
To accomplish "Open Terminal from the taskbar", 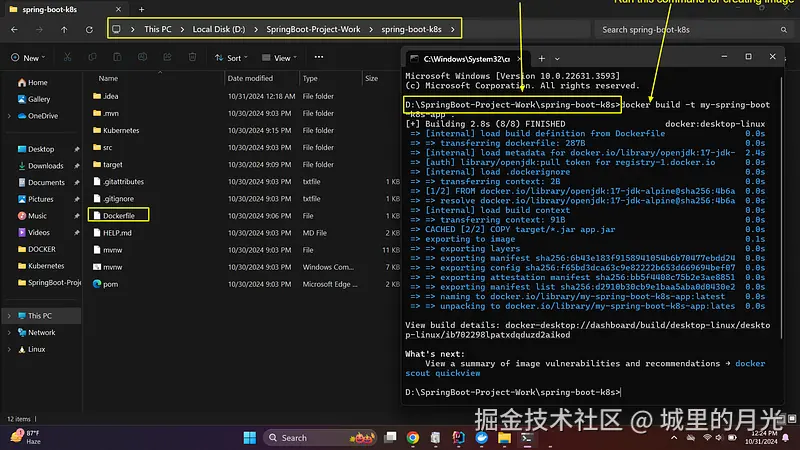I will [x=527, y=438].
